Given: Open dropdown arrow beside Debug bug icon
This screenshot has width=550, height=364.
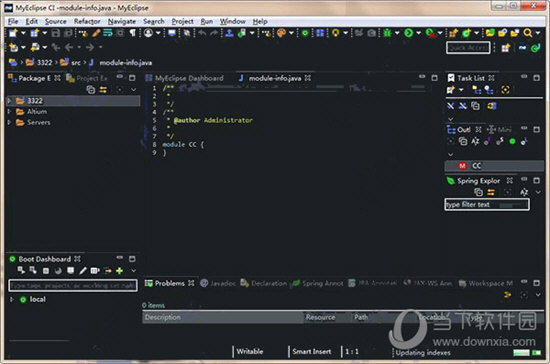Looking at the screenshot, I should (x=397, y=33).
